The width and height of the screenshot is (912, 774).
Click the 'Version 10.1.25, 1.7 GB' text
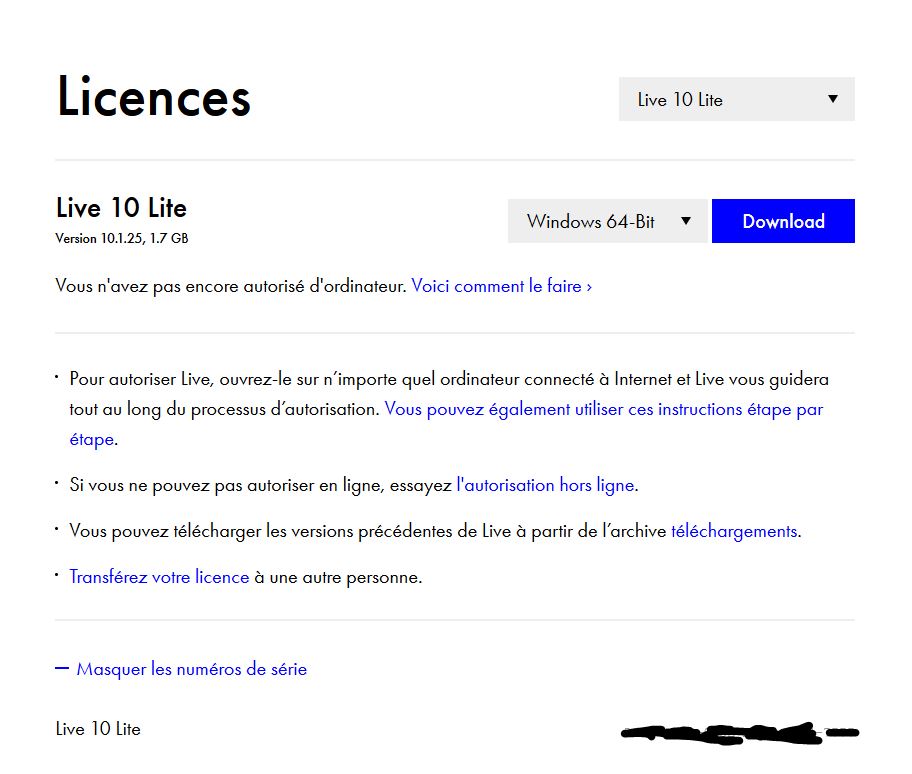click(x=122, y=238)
